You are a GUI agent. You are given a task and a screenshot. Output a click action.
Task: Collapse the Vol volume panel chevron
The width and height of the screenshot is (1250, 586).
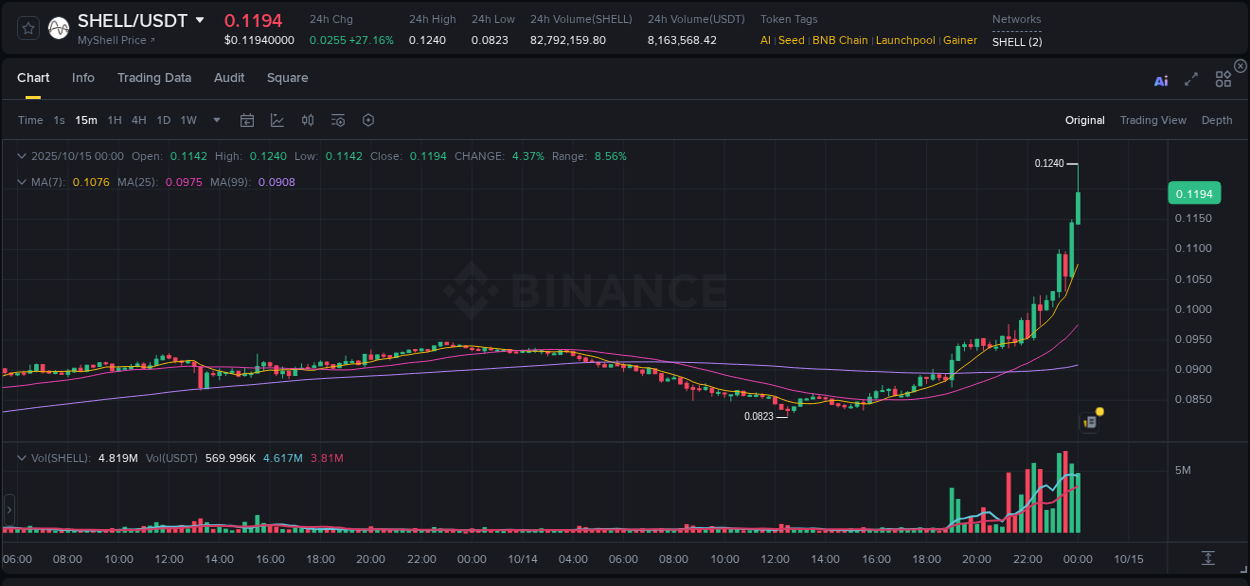click(22, 457)
